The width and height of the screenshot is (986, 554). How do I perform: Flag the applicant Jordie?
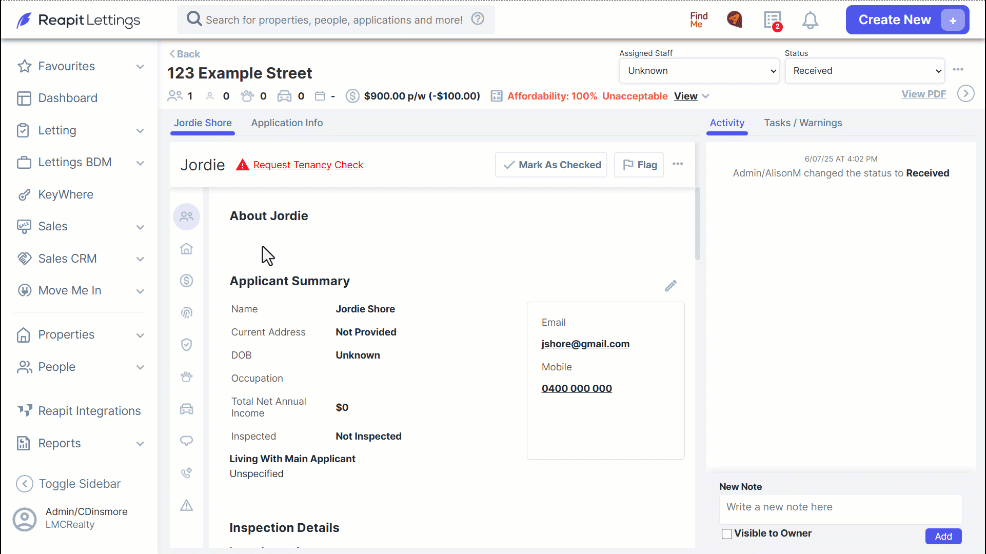(x=639, y=165)
